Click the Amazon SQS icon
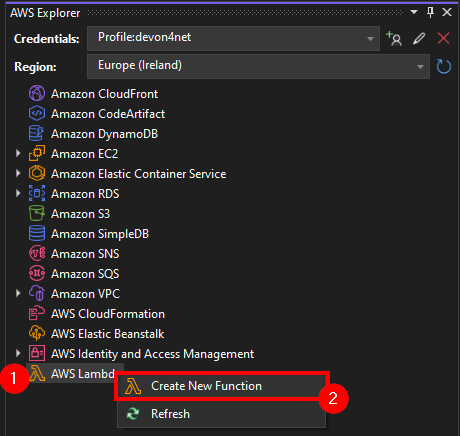This screenshot has height=436, width=460. [37, 273]
